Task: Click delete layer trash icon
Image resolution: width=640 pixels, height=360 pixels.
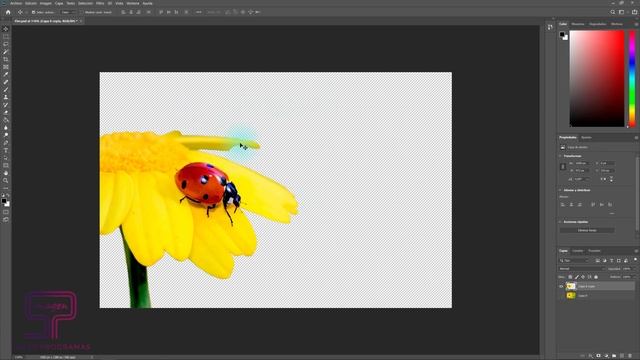Action: tap(630, 356)
